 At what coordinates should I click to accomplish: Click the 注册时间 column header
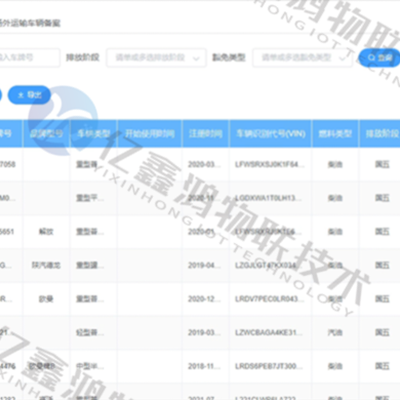(x=206, y=134)
